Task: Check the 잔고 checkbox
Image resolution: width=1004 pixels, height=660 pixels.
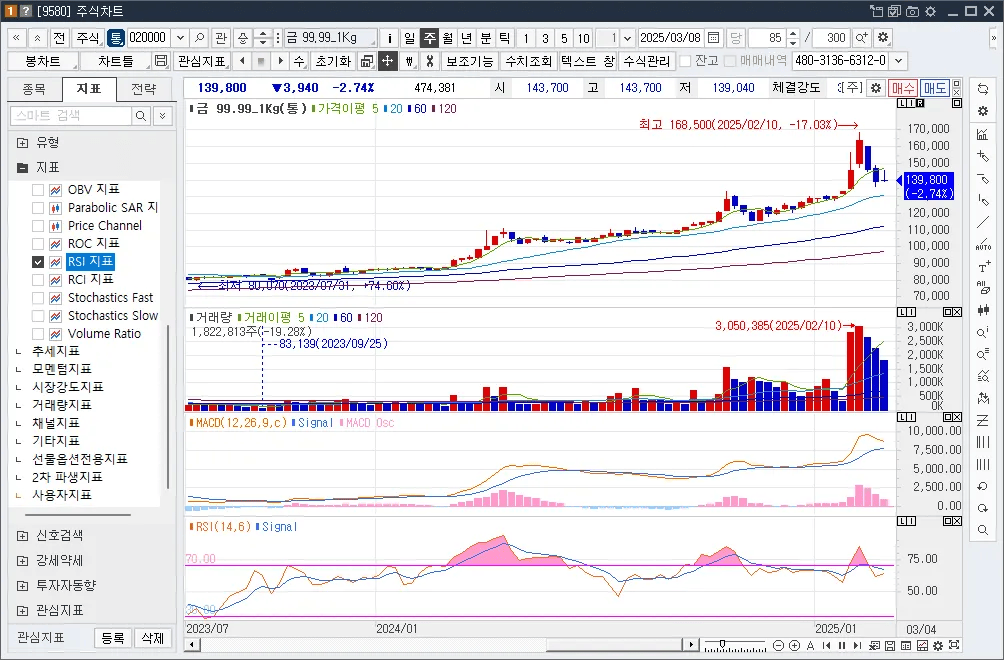Action: (685, 61)
